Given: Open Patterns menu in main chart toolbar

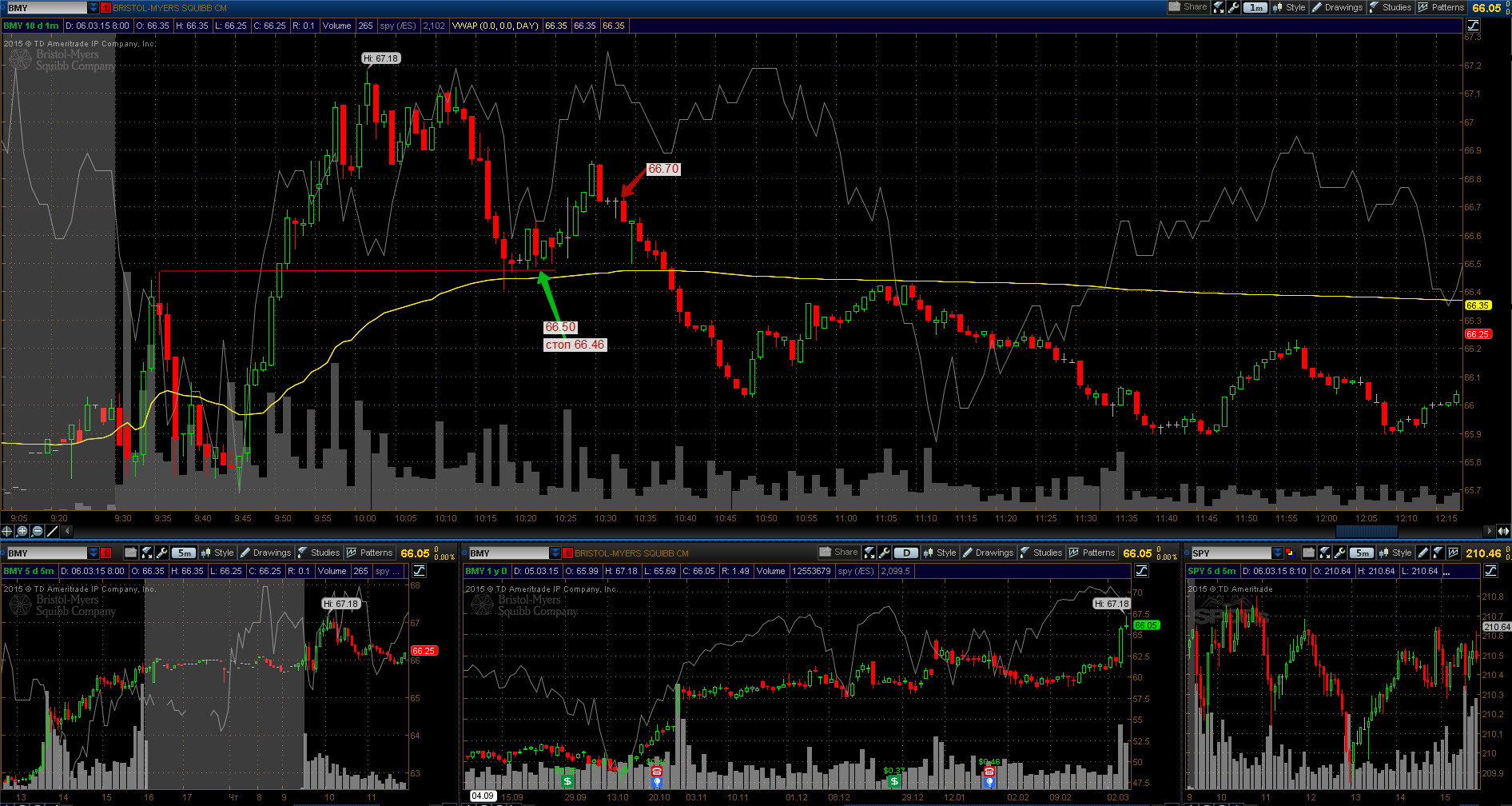Looking at the screenshot, I should click(x=1441, y=7).
